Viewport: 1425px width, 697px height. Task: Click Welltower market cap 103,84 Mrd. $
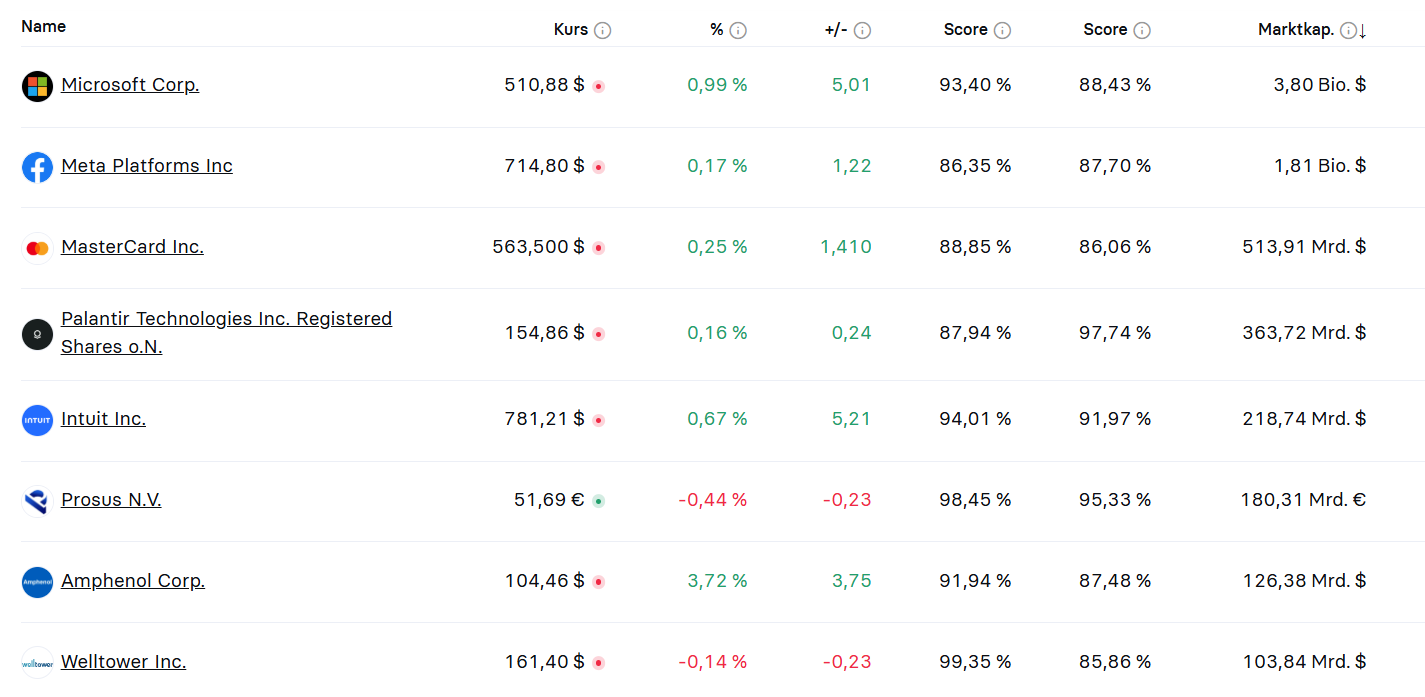click(1304, 661)
